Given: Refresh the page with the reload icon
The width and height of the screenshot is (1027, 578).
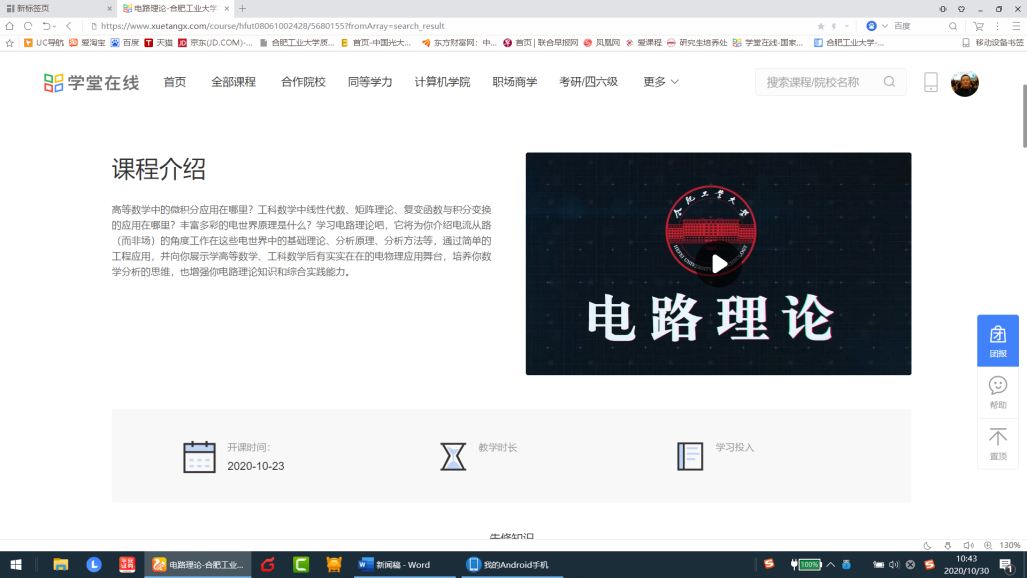Looking at the screenshot, I should tap(28, 26).
